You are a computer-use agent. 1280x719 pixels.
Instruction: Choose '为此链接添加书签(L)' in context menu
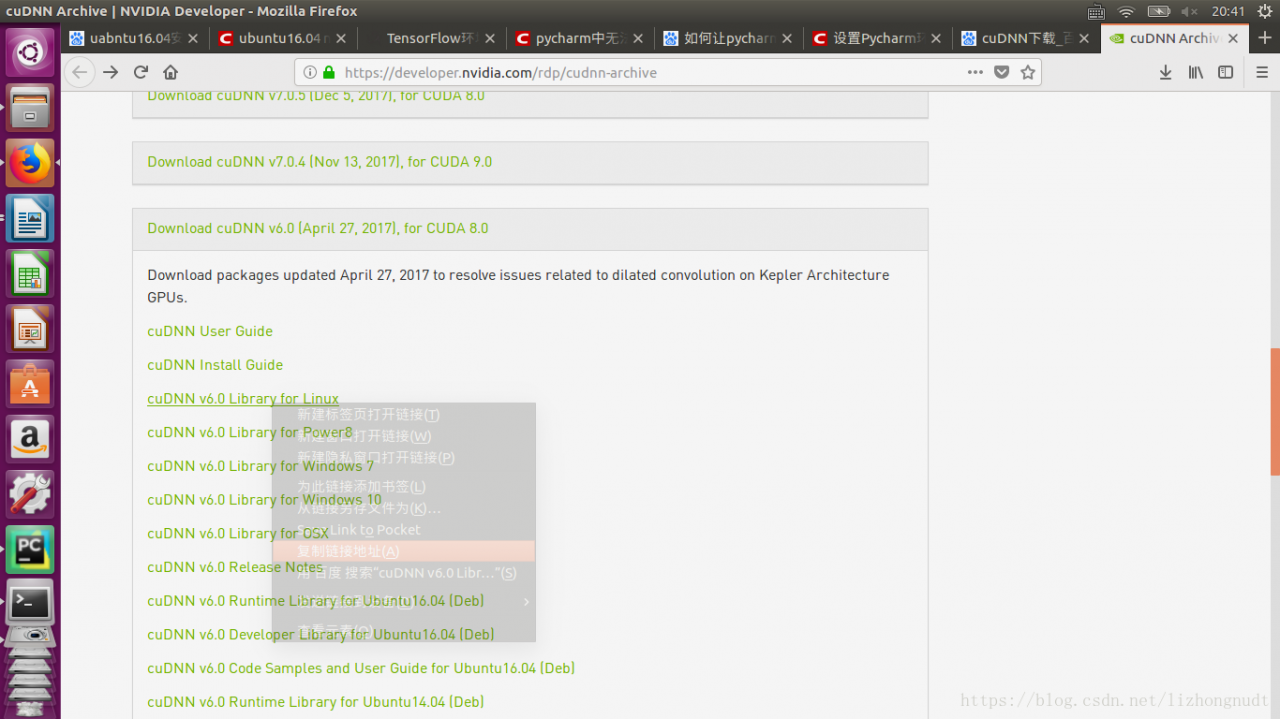pyautogui.click(x=404, y=487)
